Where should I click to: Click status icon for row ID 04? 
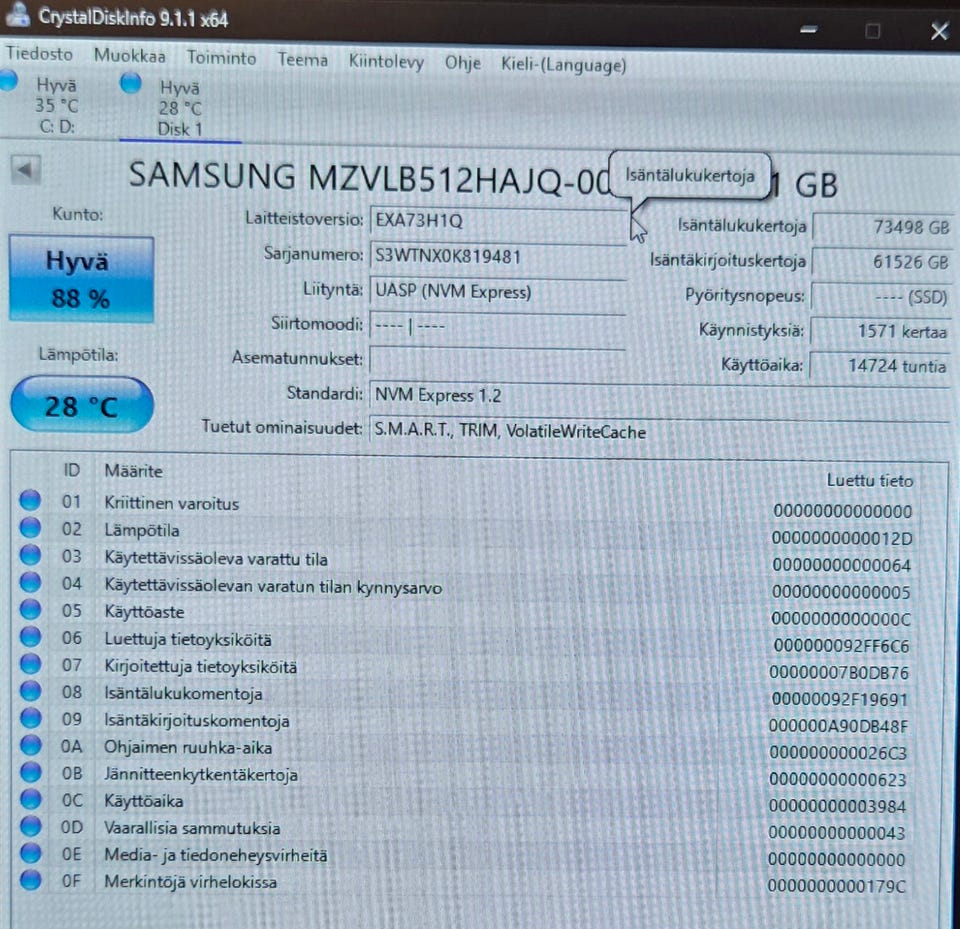pos(30,582)
